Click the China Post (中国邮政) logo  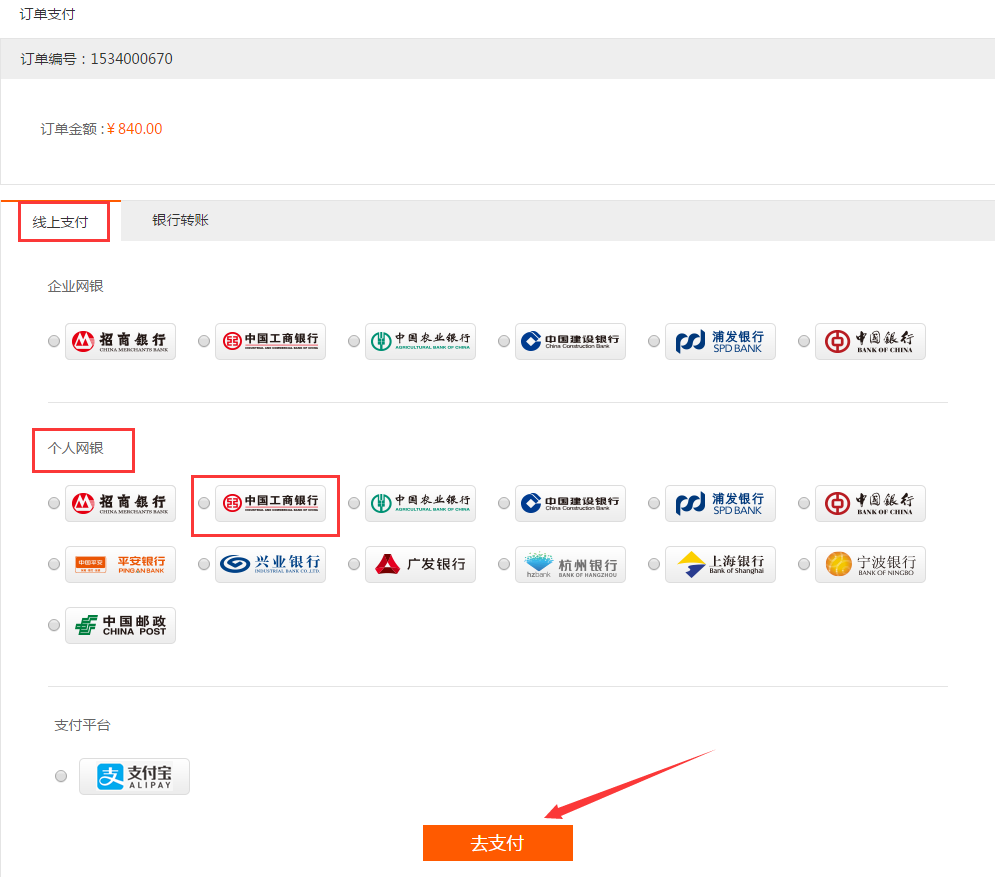pyautogui.click(x=120, y=625)
